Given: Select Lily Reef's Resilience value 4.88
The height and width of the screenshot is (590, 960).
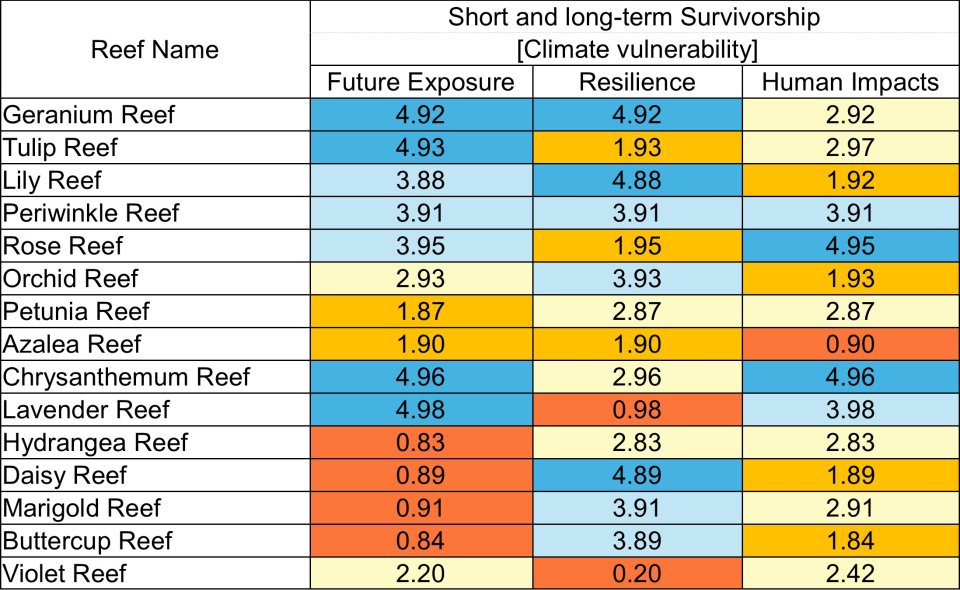Looking at the screenshot, I should (x=637, y=181).
